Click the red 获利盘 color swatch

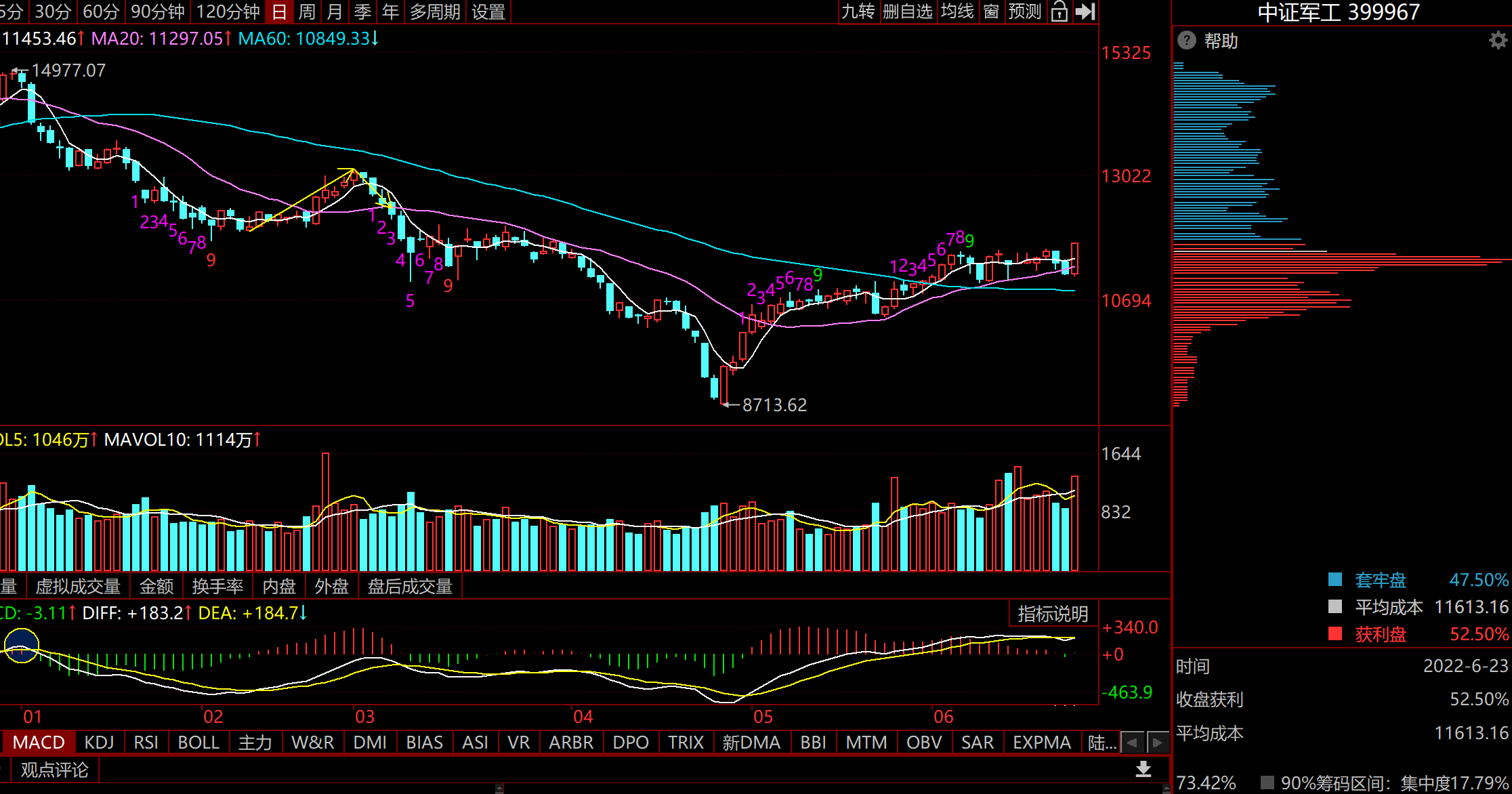pos(1335,634)
